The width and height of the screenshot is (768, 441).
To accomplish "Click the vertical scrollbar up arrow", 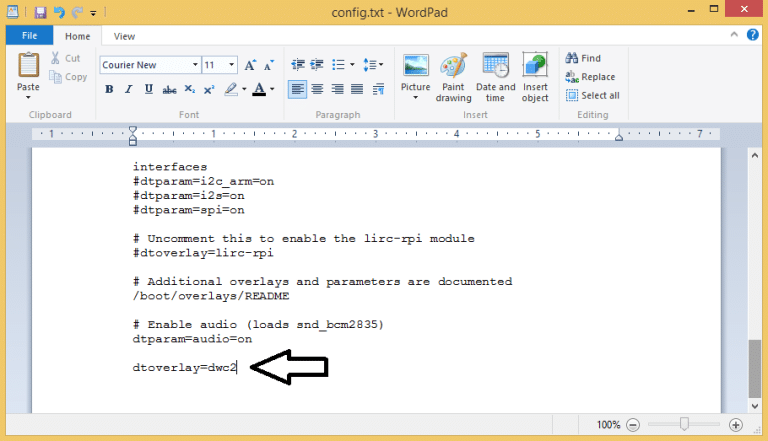I will (755, 156).
